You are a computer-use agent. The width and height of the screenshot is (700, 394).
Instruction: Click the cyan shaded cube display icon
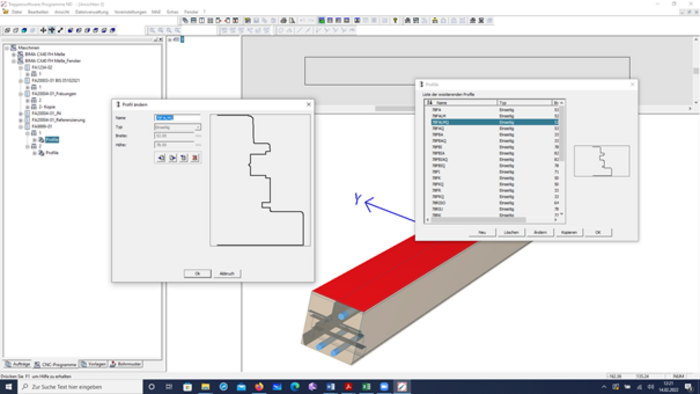click(x=24, y=30)
